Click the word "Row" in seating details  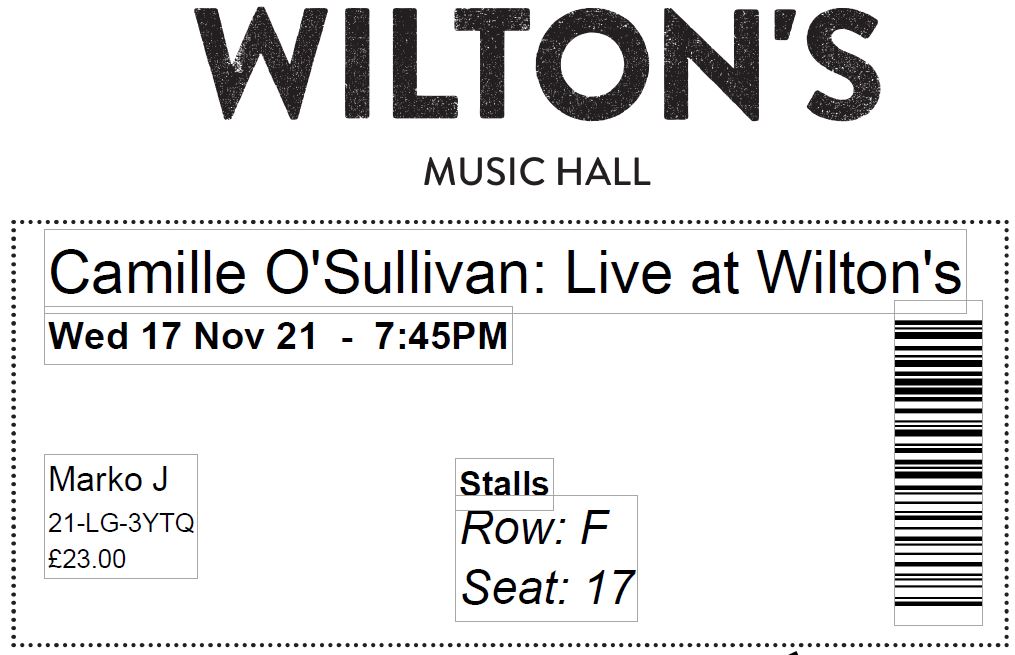[509, 529]
